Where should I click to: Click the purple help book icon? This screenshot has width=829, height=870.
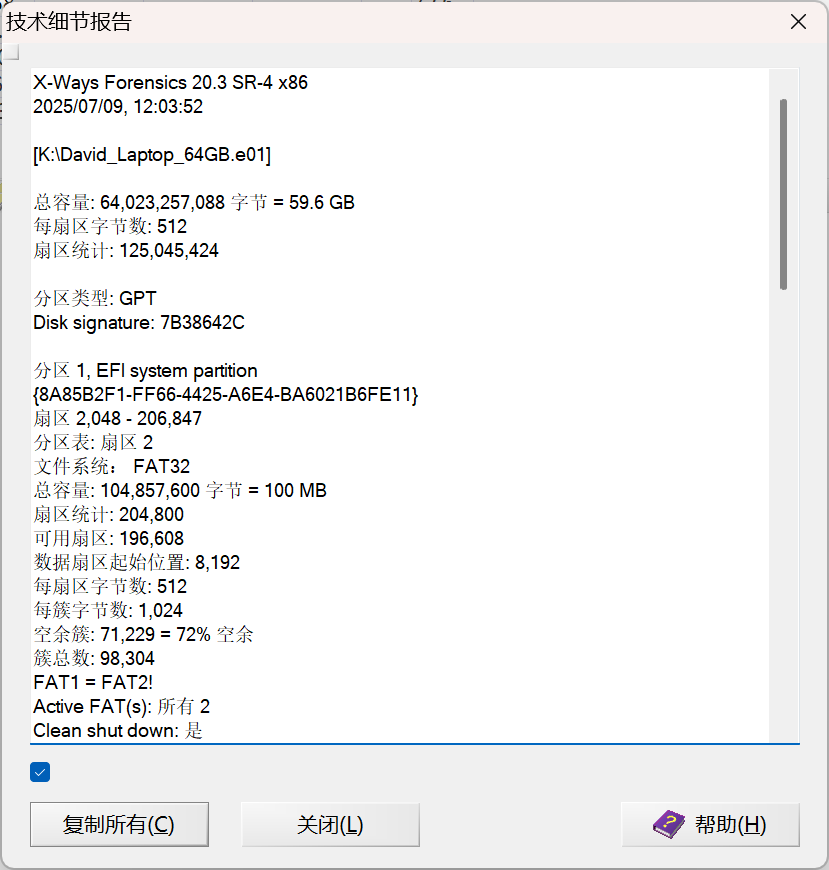(x=669, y=824)
